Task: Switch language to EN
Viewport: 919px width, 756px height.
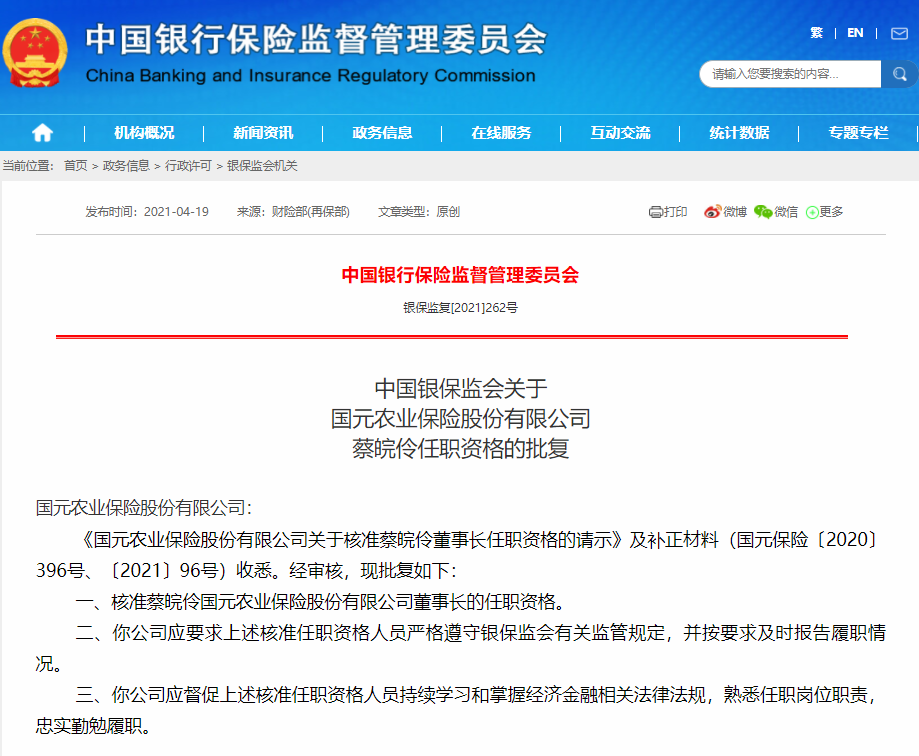Action: (855, 33)
